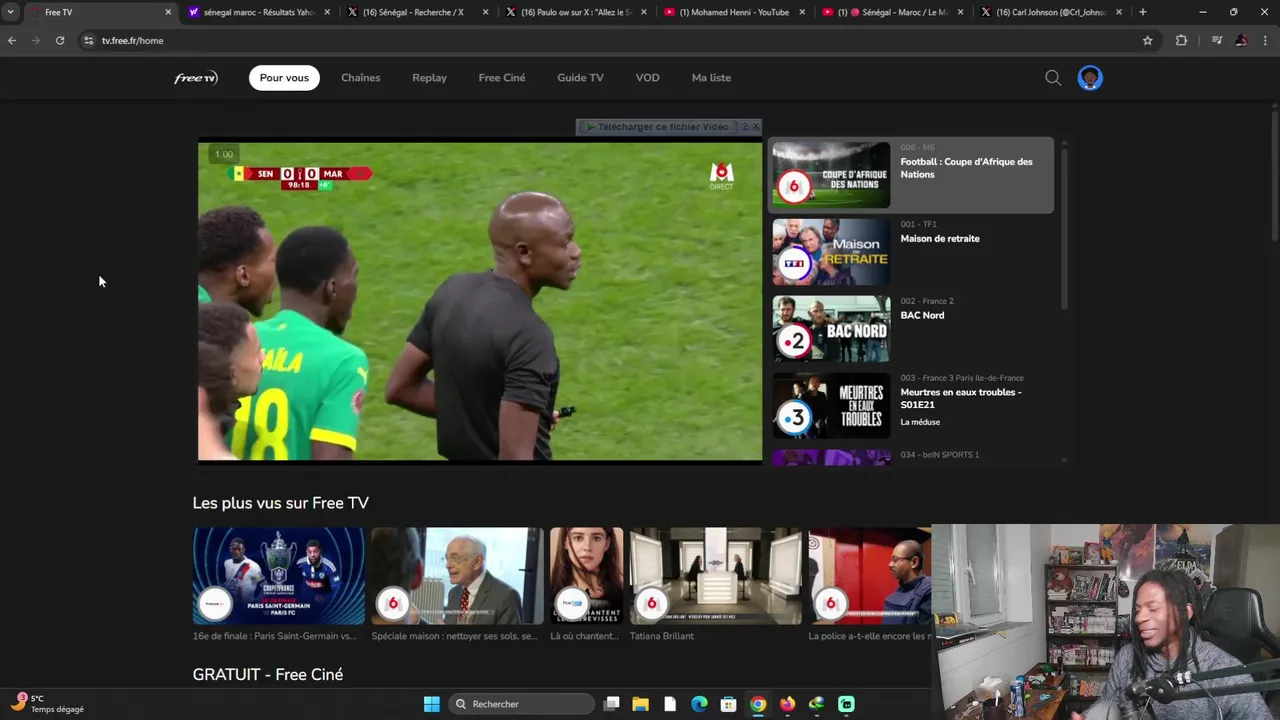Screen dimensions: 1280x720
Task: Click the browser back arrow
Action: tap(12, 41)
